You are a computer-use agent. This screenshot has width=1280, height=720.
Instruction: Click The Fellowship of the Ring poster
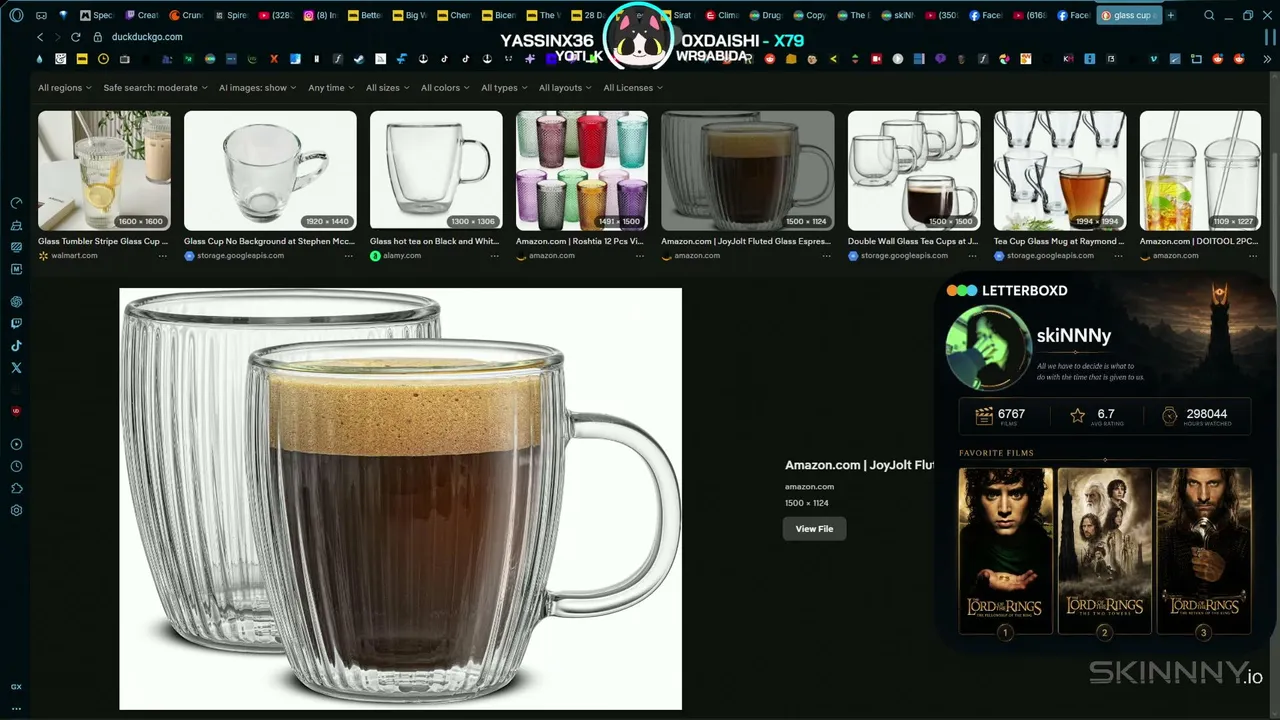tap(1006, 551)
